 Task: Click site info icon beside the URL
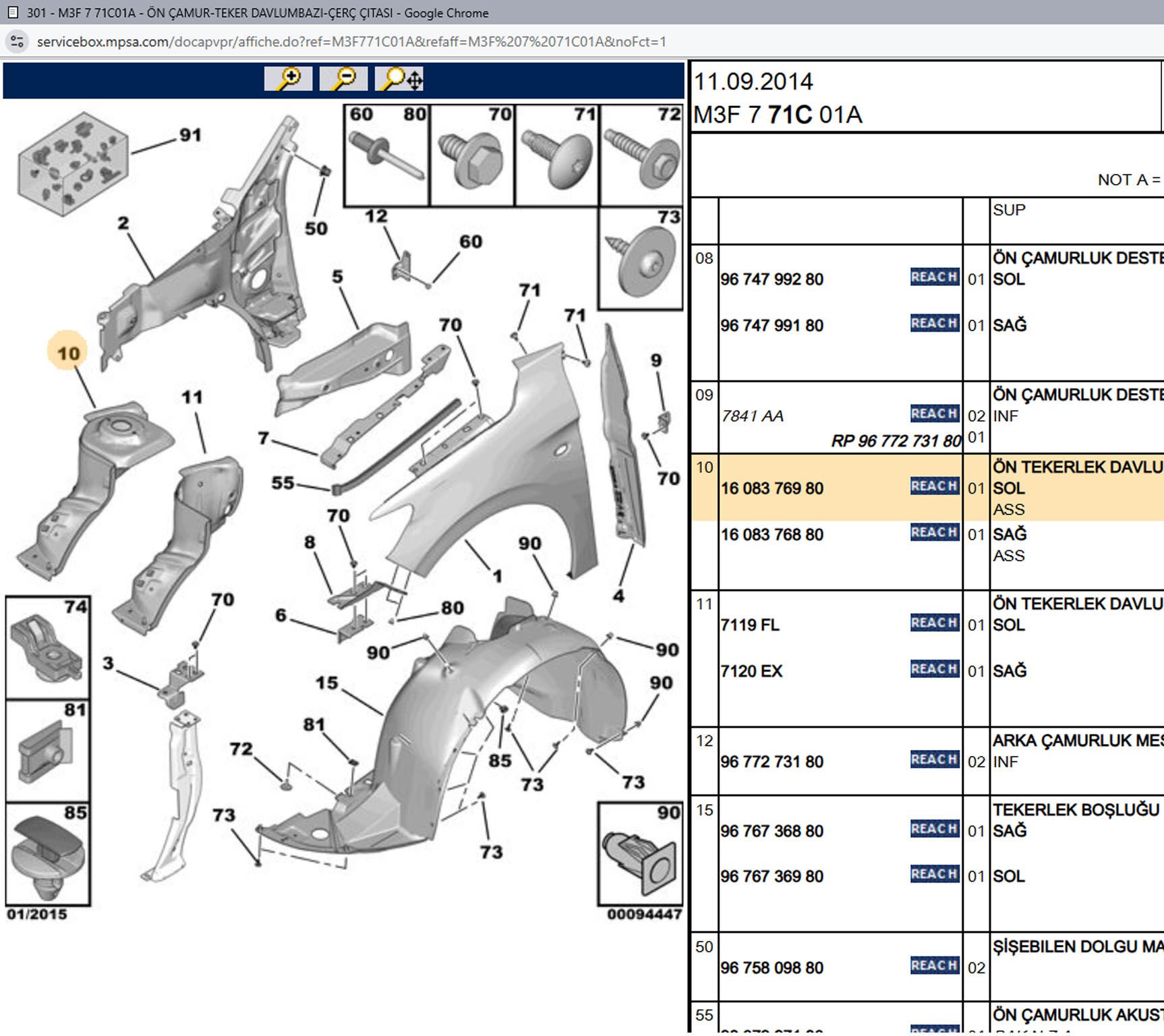[17, 42]
